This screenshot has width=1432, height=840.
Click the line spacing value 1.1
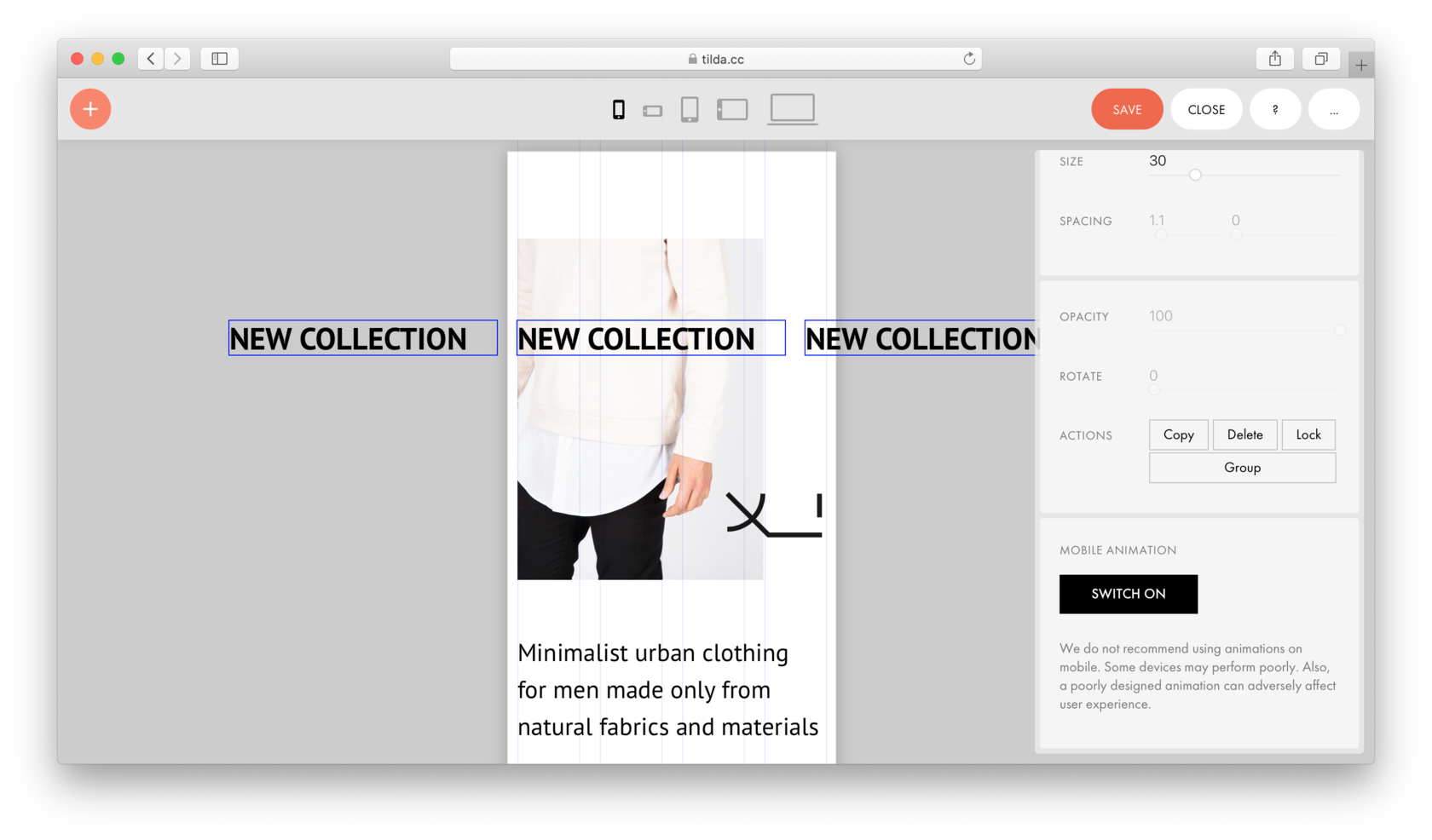(x=1157, y=221)
